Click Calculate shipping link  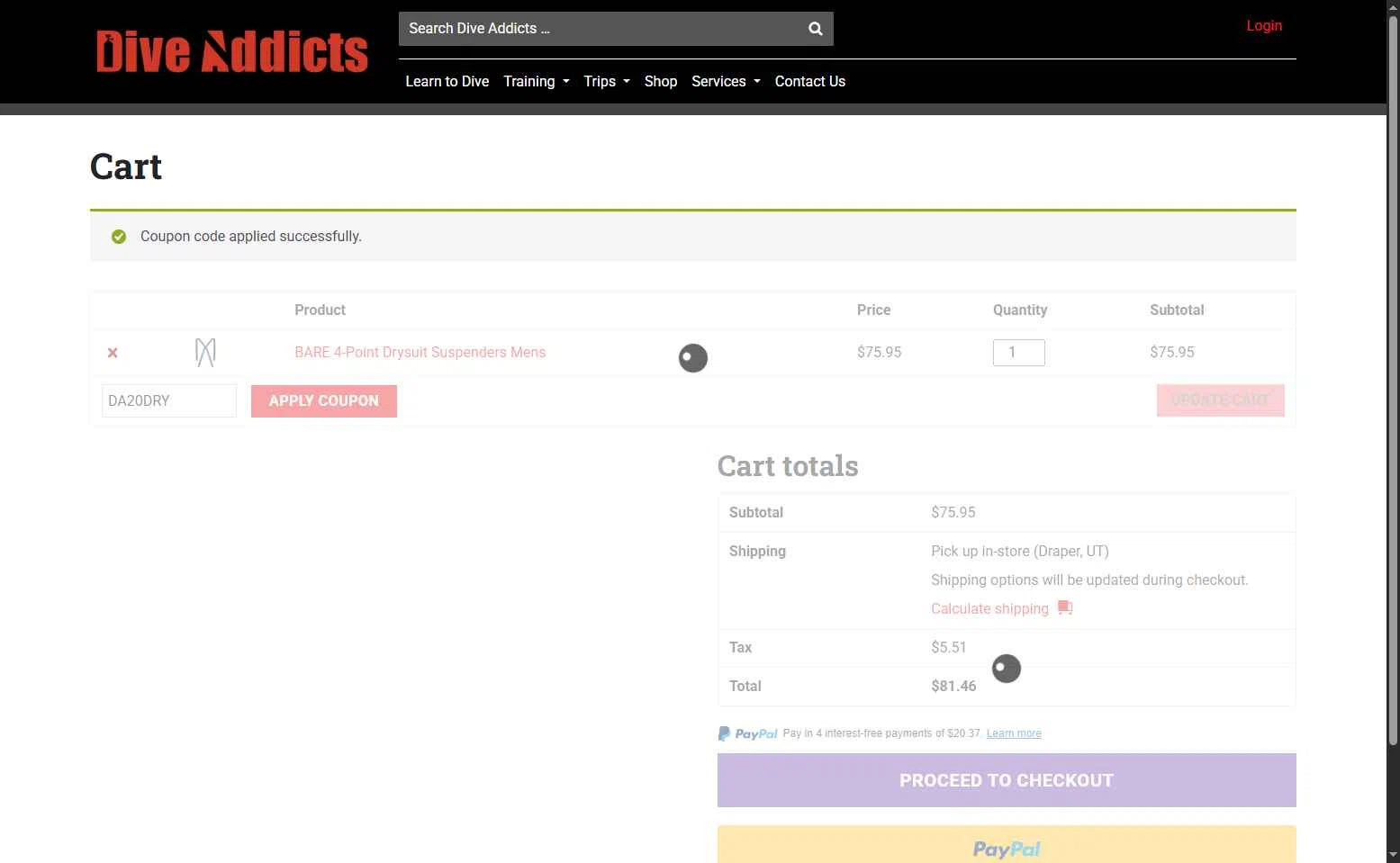click(x=989, y=608)
